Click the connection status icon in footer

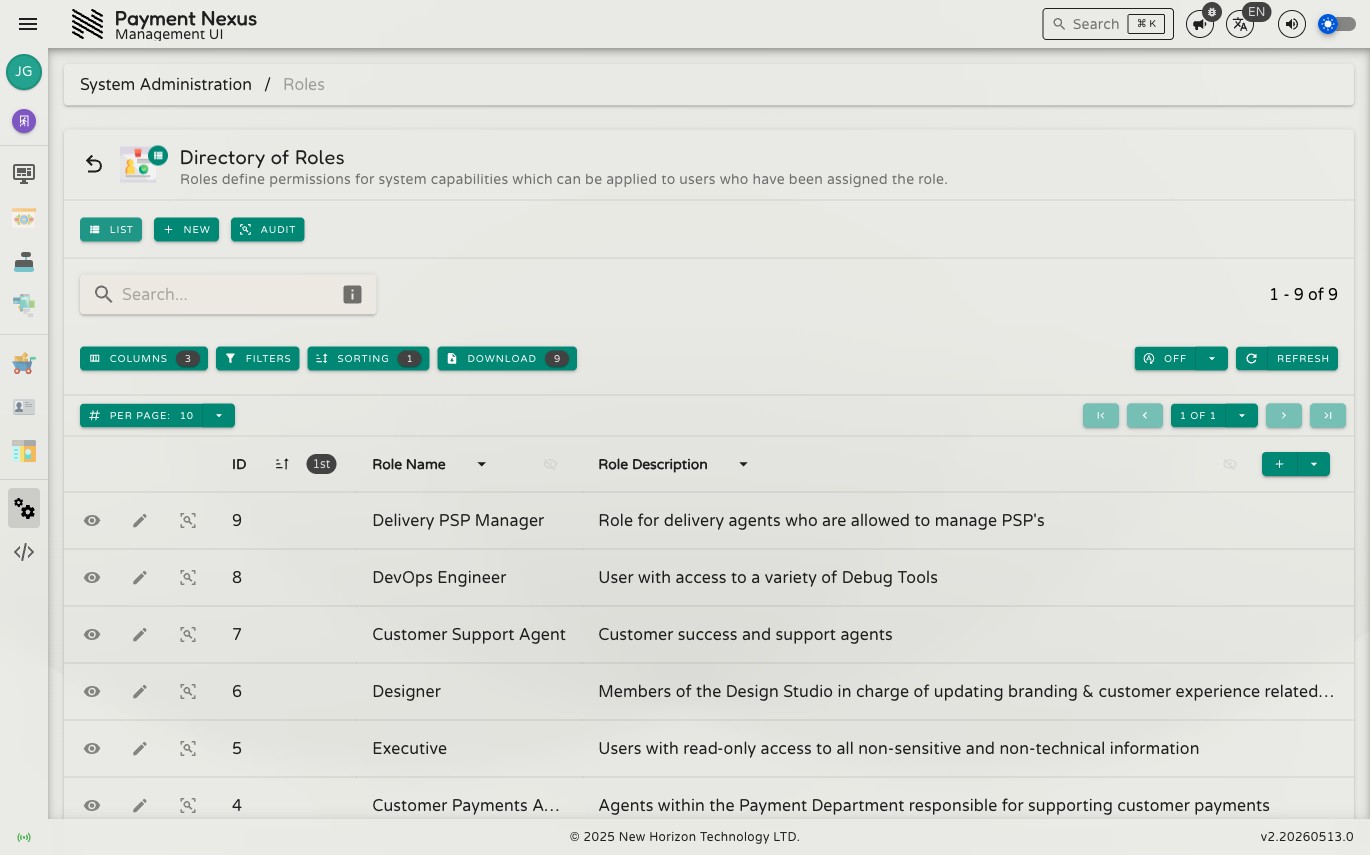click(24, 837)
